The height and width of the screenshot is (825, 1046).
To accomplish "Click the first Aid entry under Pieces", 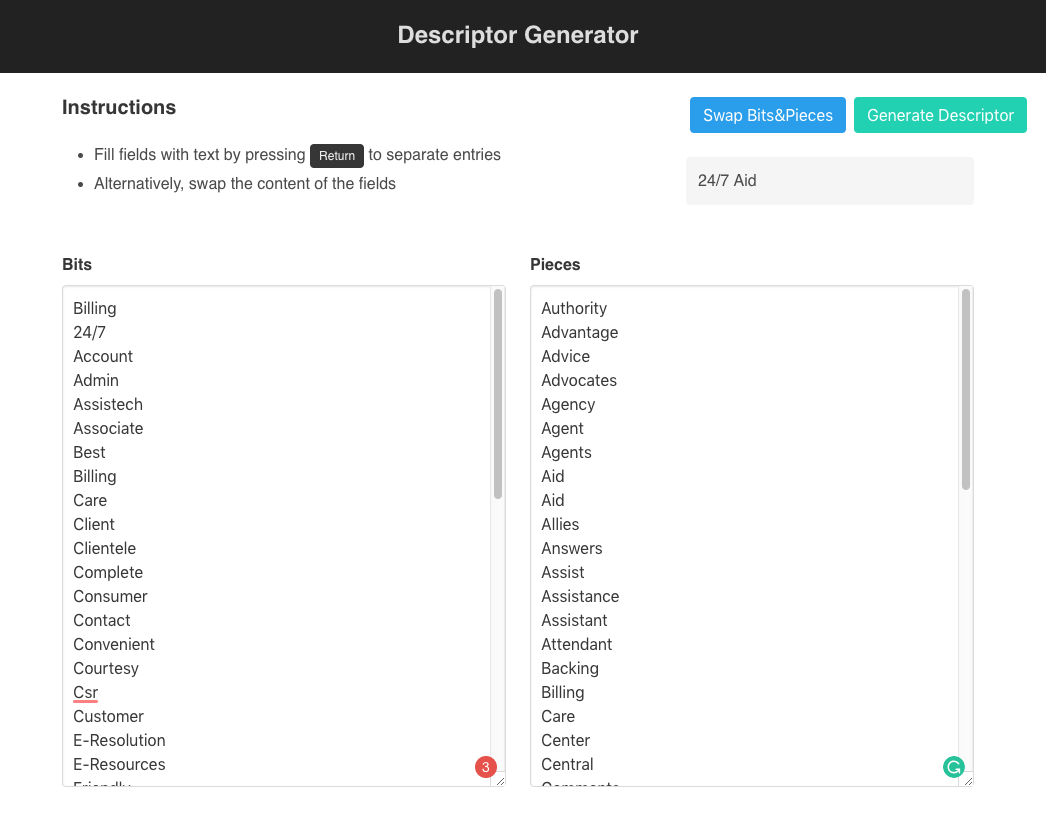I will tap(553, 476).
